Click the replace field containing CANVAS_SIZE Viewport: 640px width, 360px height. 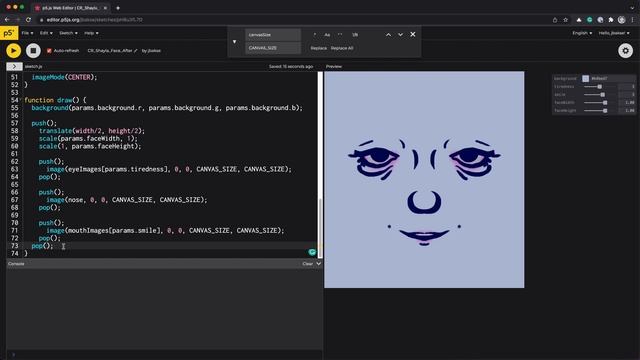click(x=273, y=48)
